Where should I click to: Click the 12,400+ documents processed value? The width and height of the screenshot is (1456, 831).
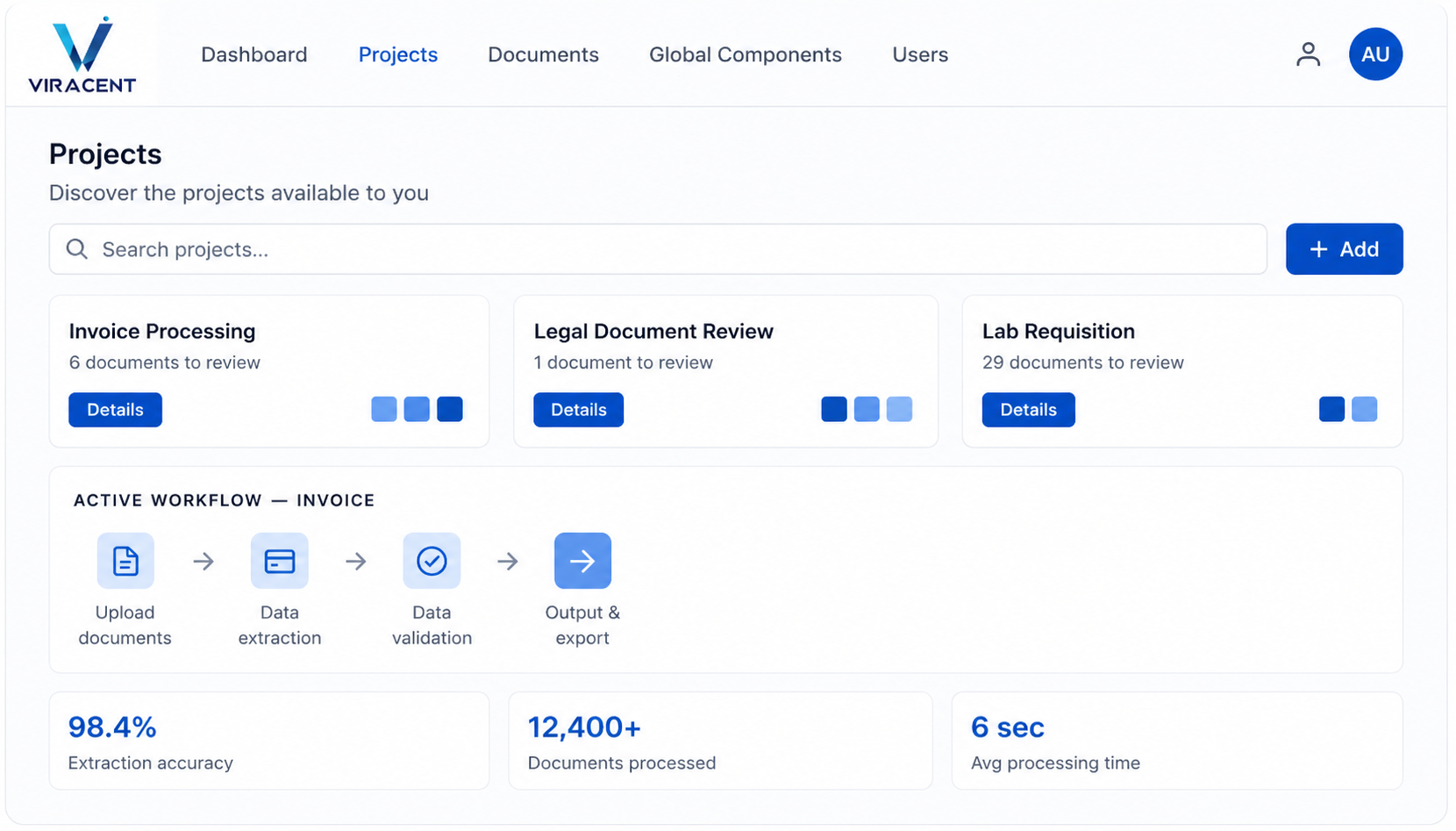[x=584, y=727]
